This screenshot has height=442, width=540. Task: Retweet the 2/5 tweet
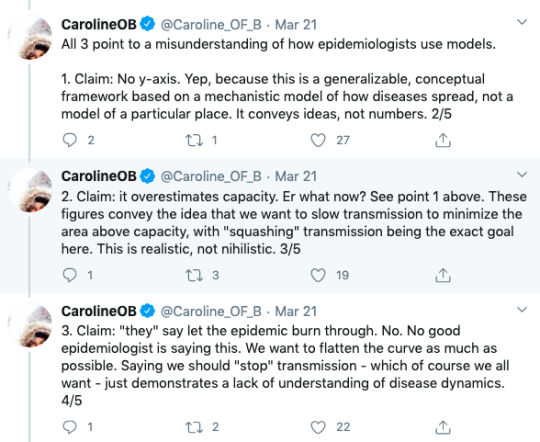click(194, 140)
